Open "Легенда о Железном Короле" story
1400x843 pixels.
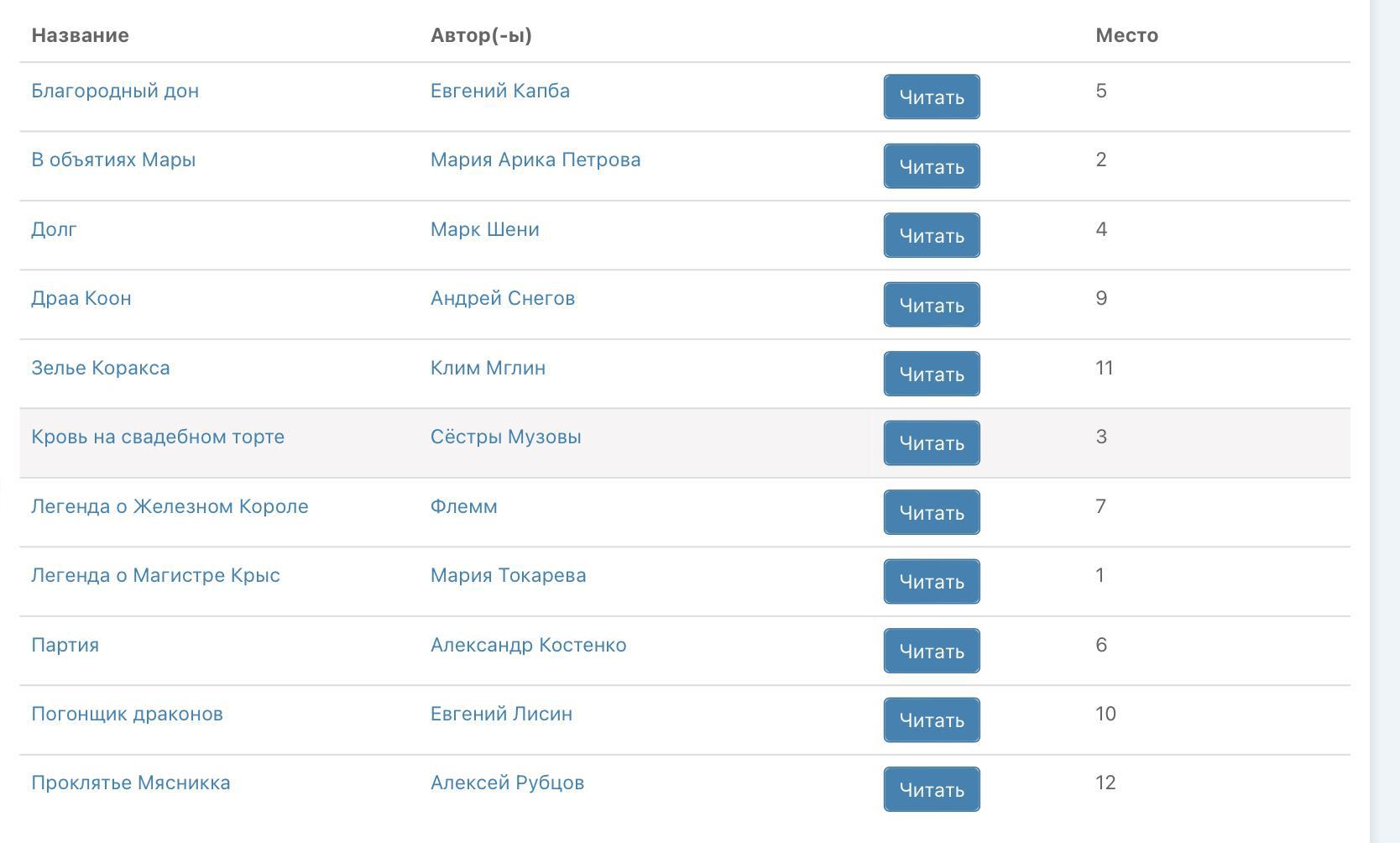pyautogui.click(x=170, y=506)
